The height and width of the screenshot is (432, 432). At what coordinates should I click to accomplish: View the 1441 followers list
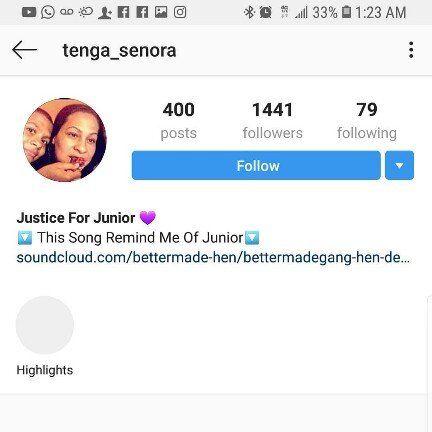click(x=273, y=121)
